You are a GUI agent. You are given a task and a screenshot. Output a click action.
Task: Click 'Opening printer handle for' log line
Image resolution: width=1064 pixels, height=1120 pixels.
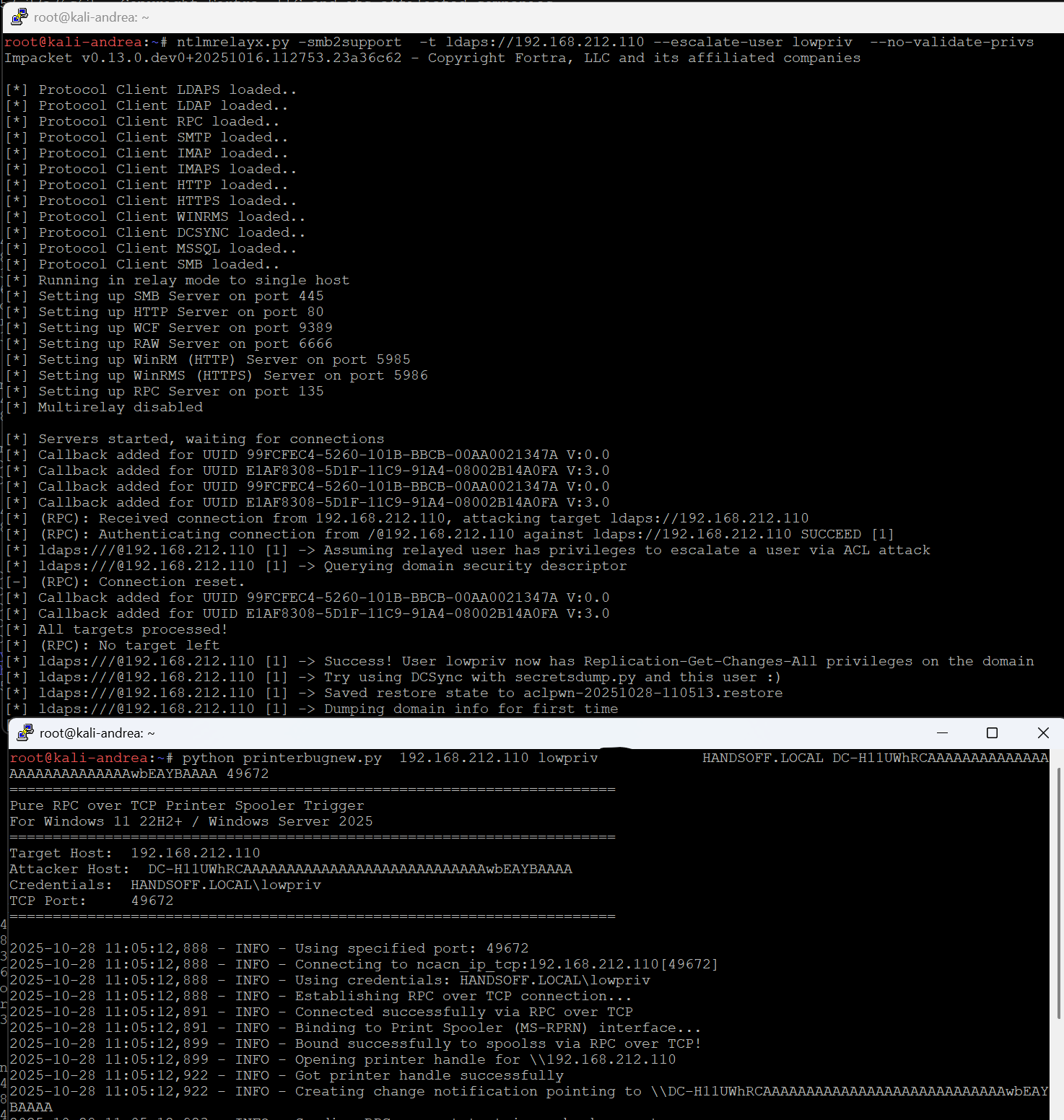[343, 1059]
